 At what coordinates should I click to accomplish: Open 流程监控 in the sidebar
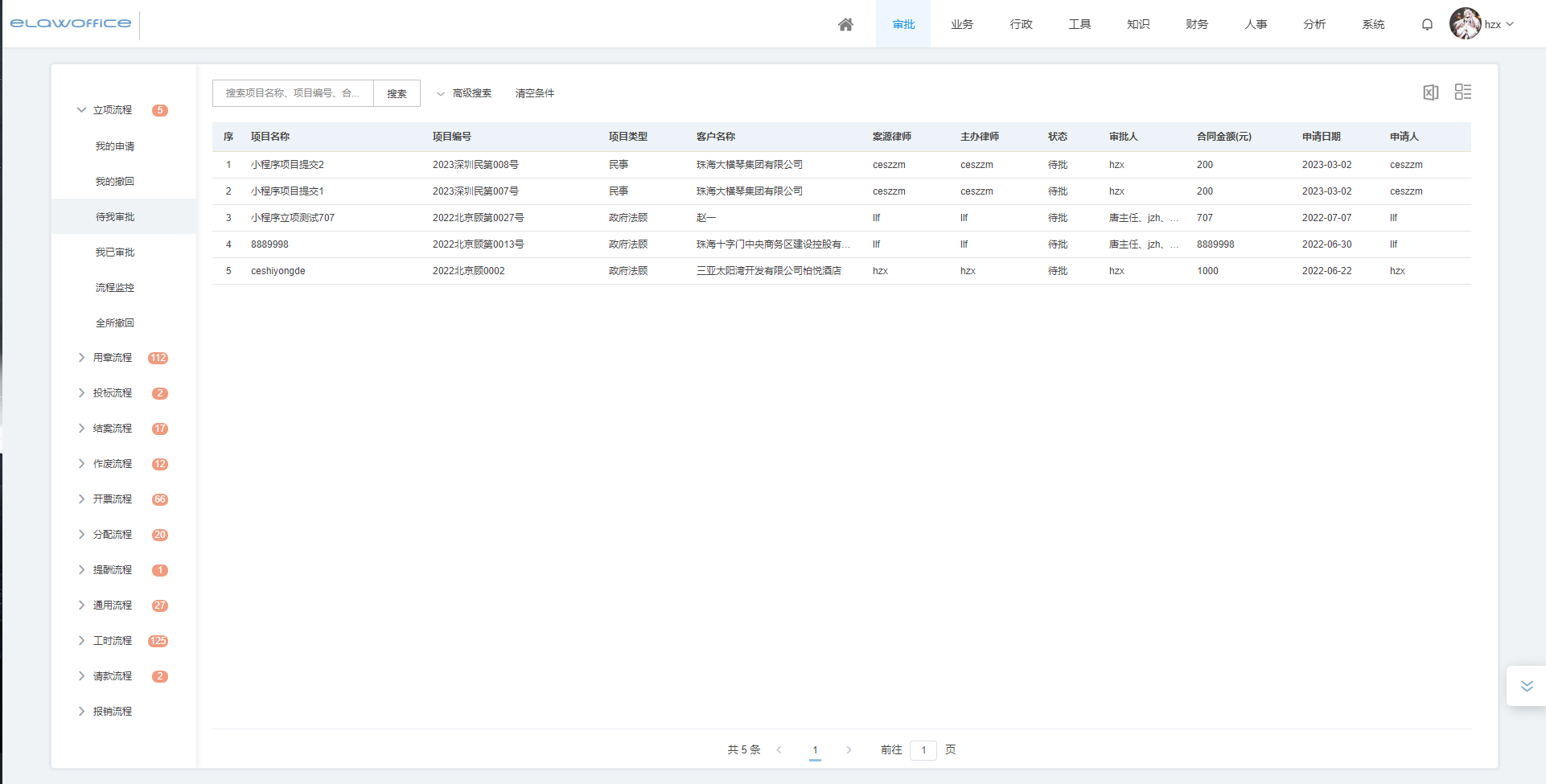click(115, 288)
